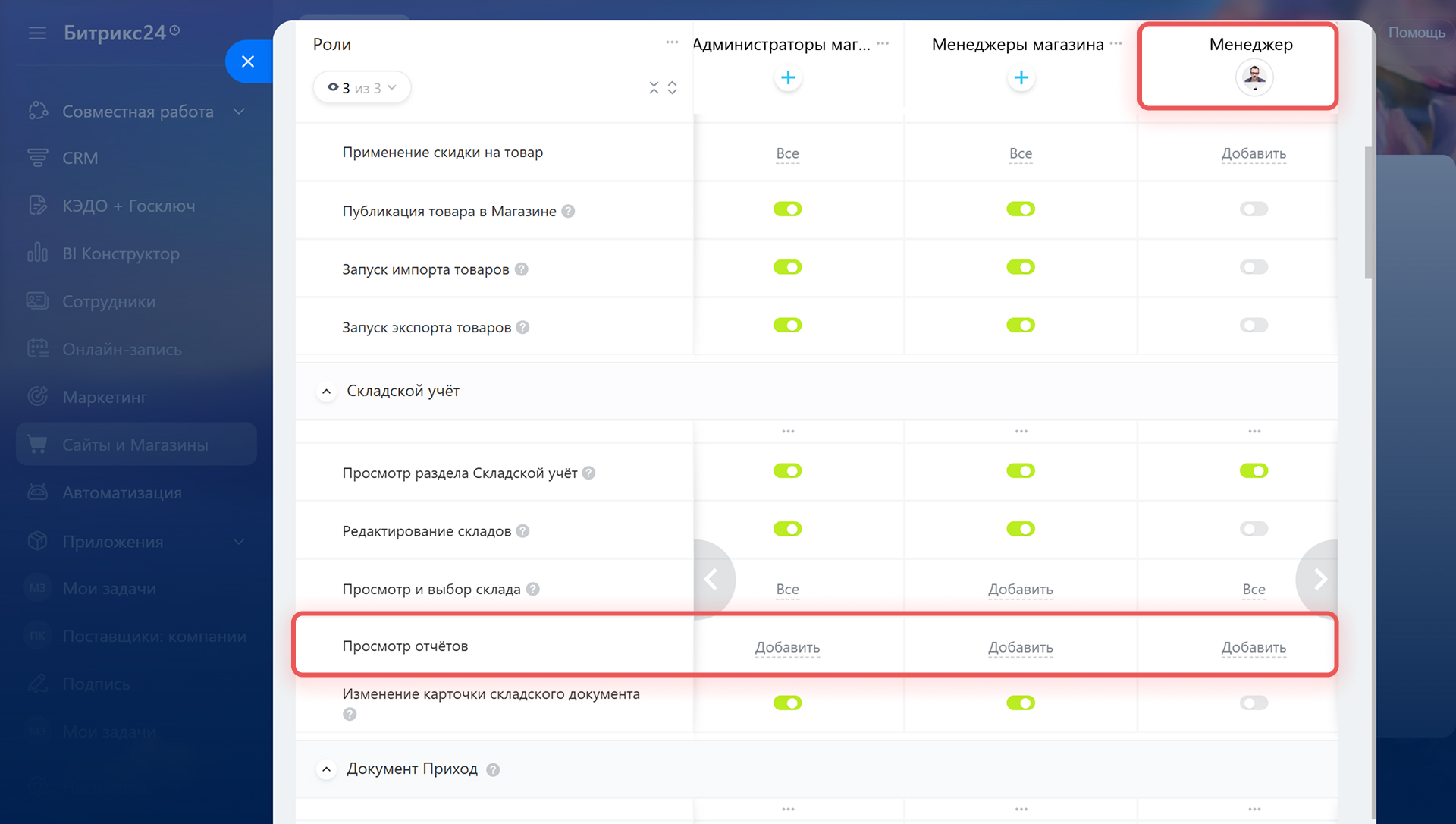Click Добавить for Просмотр отчётов under Менеджер
This screenshot has width=1456, height=824.
click(1254, 647)
